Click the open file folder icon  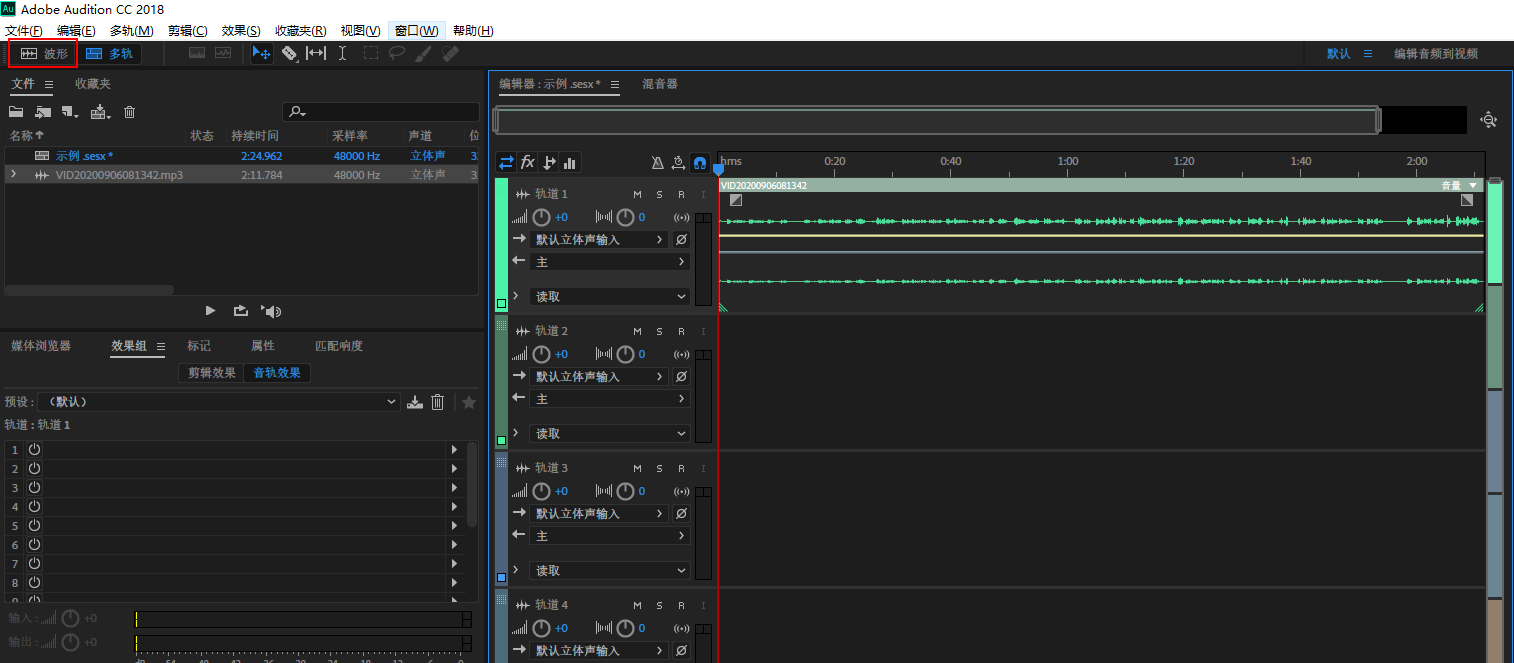16,112
